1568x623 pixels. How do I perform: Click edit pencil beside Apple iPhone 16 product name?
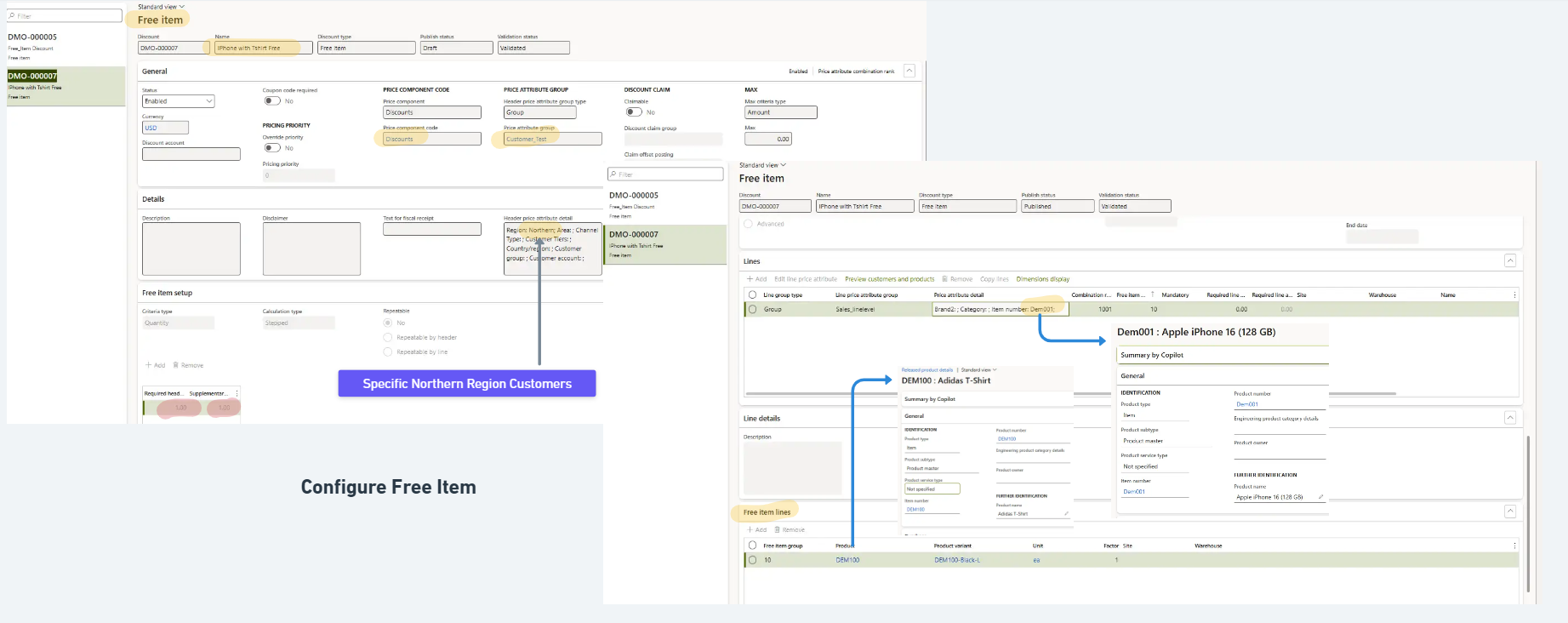(x=1320, y=497)
